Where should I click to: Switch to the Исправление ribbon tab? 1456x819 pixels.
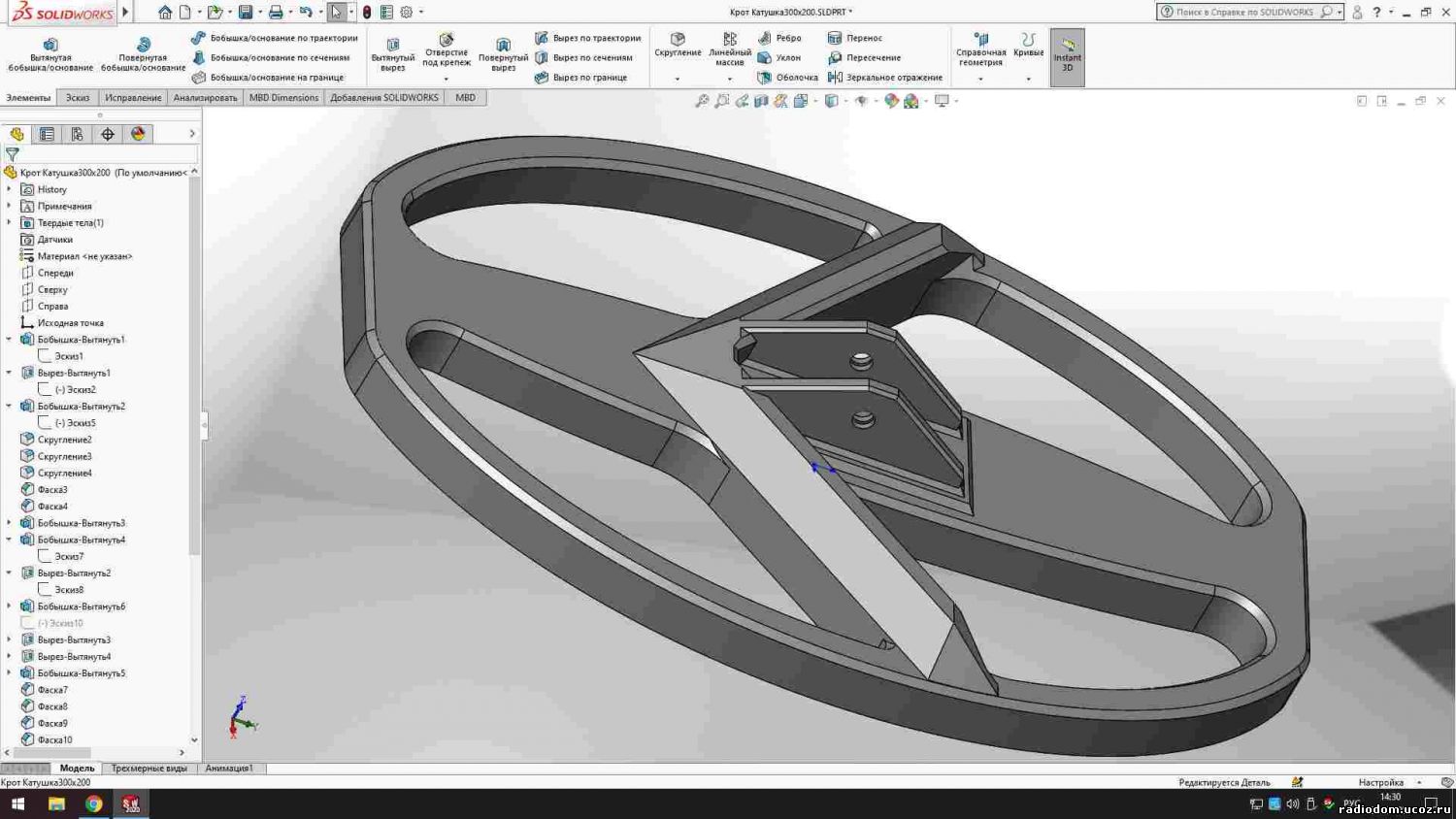click(x=133, y=98)
